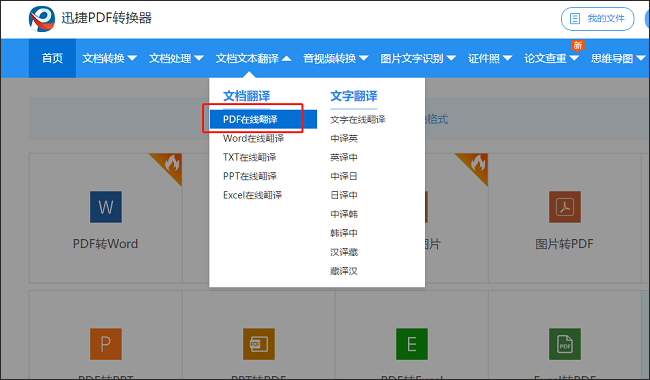Click the blue Word icon for PDF转Word
Screen dimensions: 650x380
coord(106,207)
